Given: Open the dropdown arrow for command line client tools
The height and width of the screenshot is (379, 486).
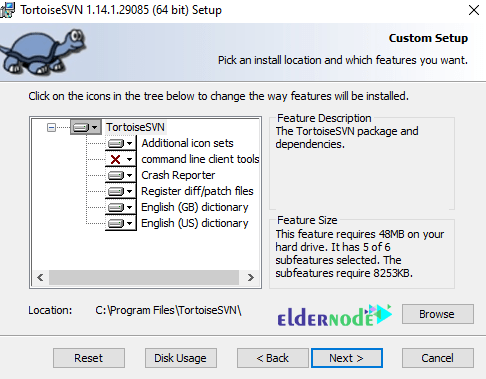Looking at the screenshot, I should 130,159.
